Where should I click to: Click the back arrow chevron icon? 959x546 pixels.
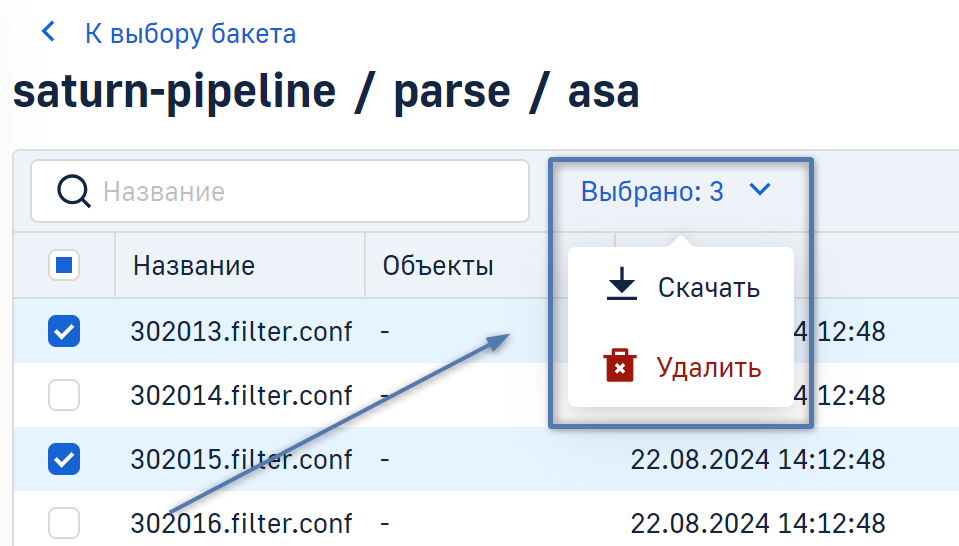pos(47,33)
